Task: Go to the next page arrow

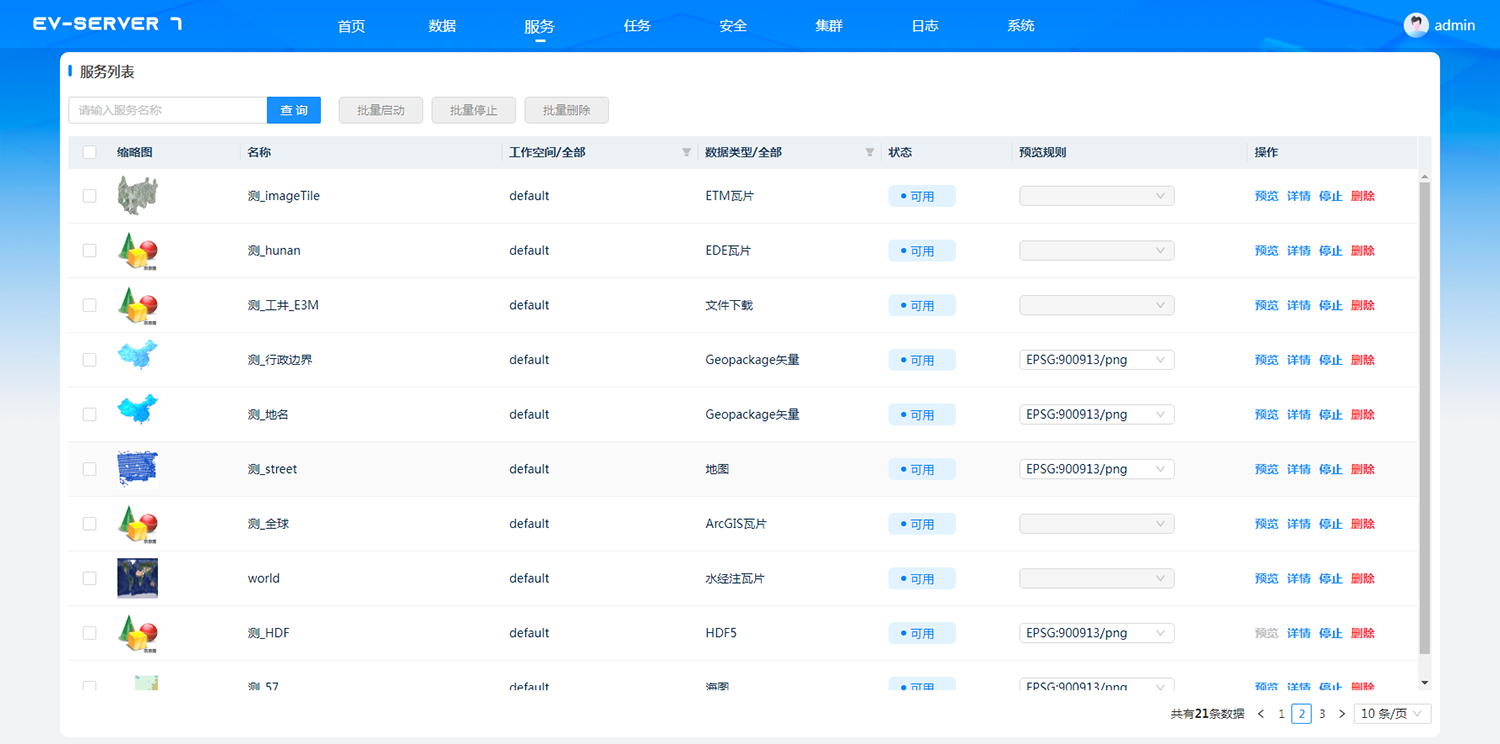Action: pos(1342,714)
